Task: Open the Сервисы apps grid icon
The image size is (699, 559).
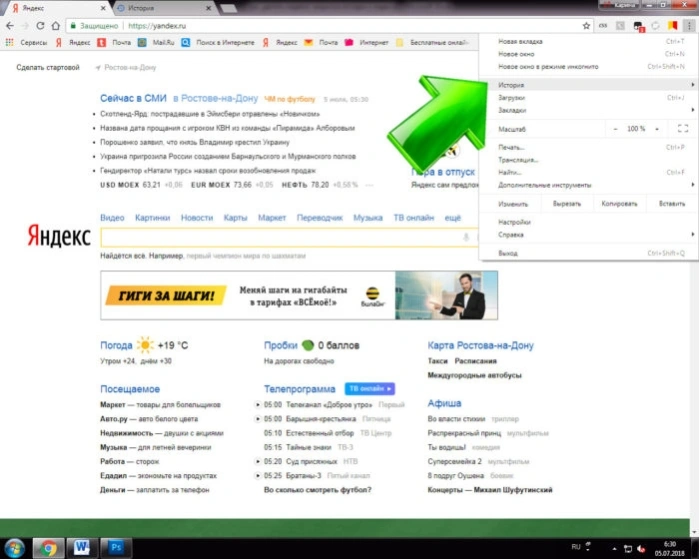Action: coord(9,42)
